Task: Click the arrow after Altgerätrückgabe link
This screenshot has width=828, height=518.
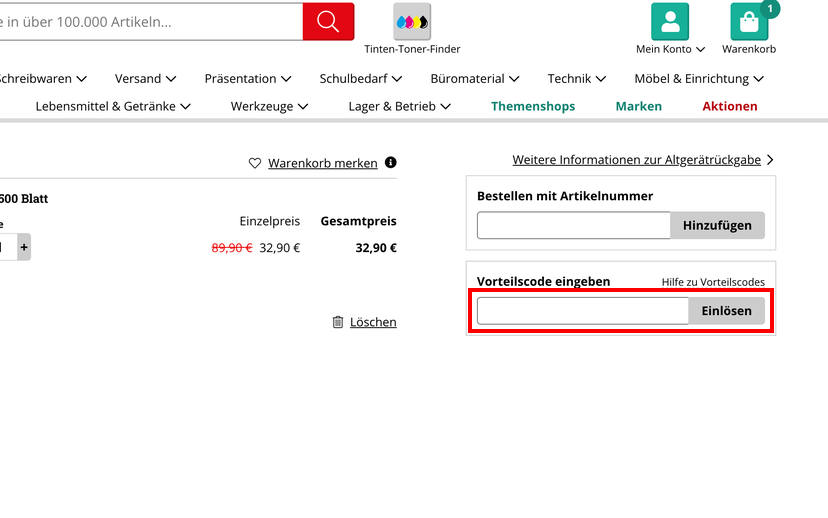Action: (770, 159)
